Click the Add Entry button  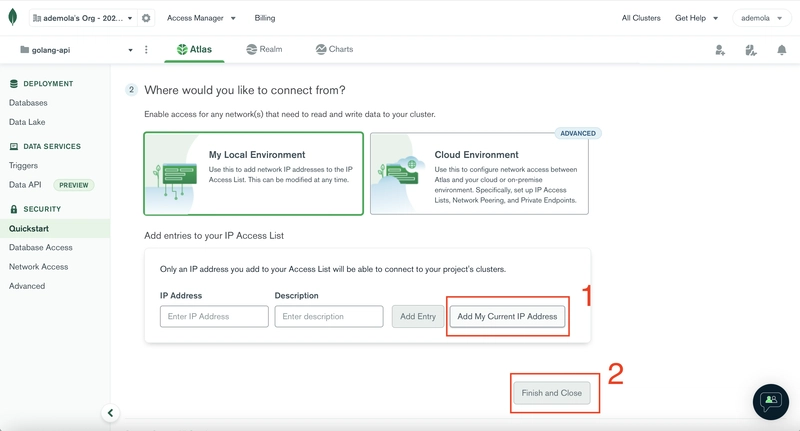pos(418,316)
